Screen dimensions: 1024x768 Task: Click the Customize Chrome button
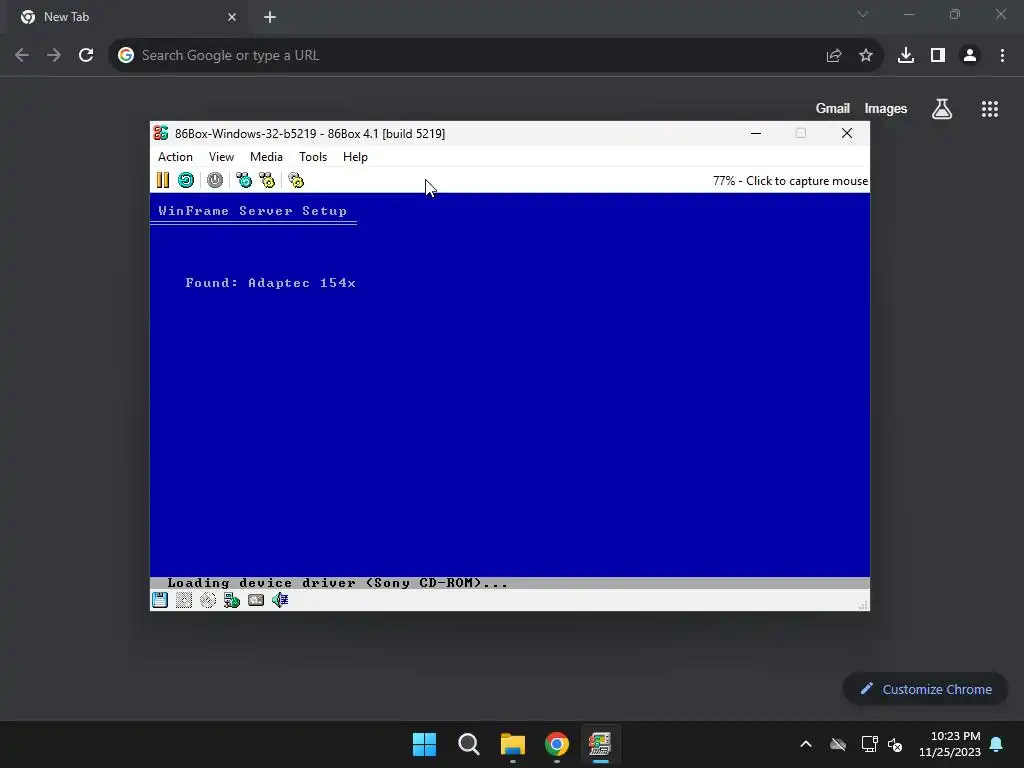coord(925,689)
